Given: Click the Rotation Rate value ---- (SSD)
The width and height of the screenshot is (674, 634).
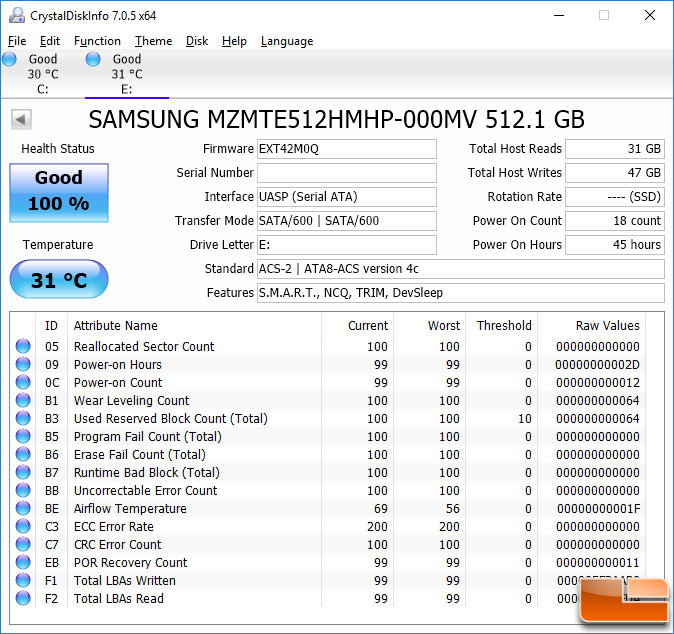Looking at the screenshot, I should [615, 197].
